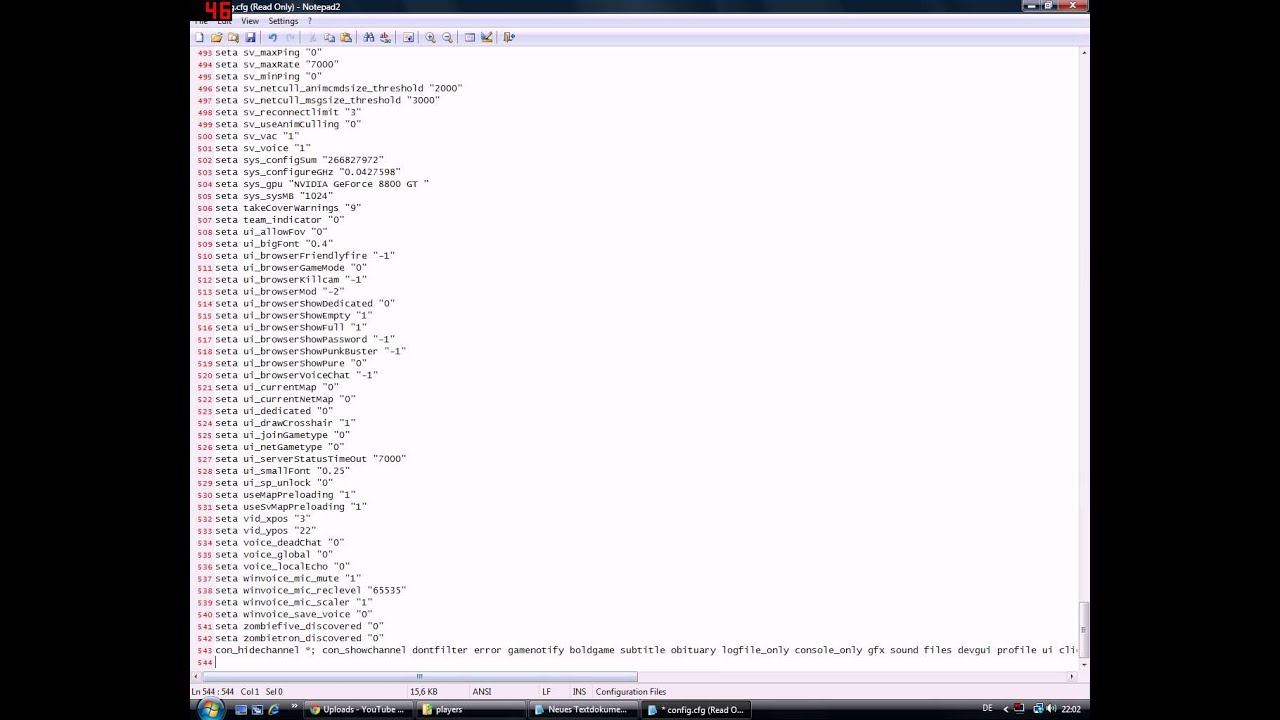Open the Windows Start orb
This screenshot has width=1280, height=720.
pos(211,709)
